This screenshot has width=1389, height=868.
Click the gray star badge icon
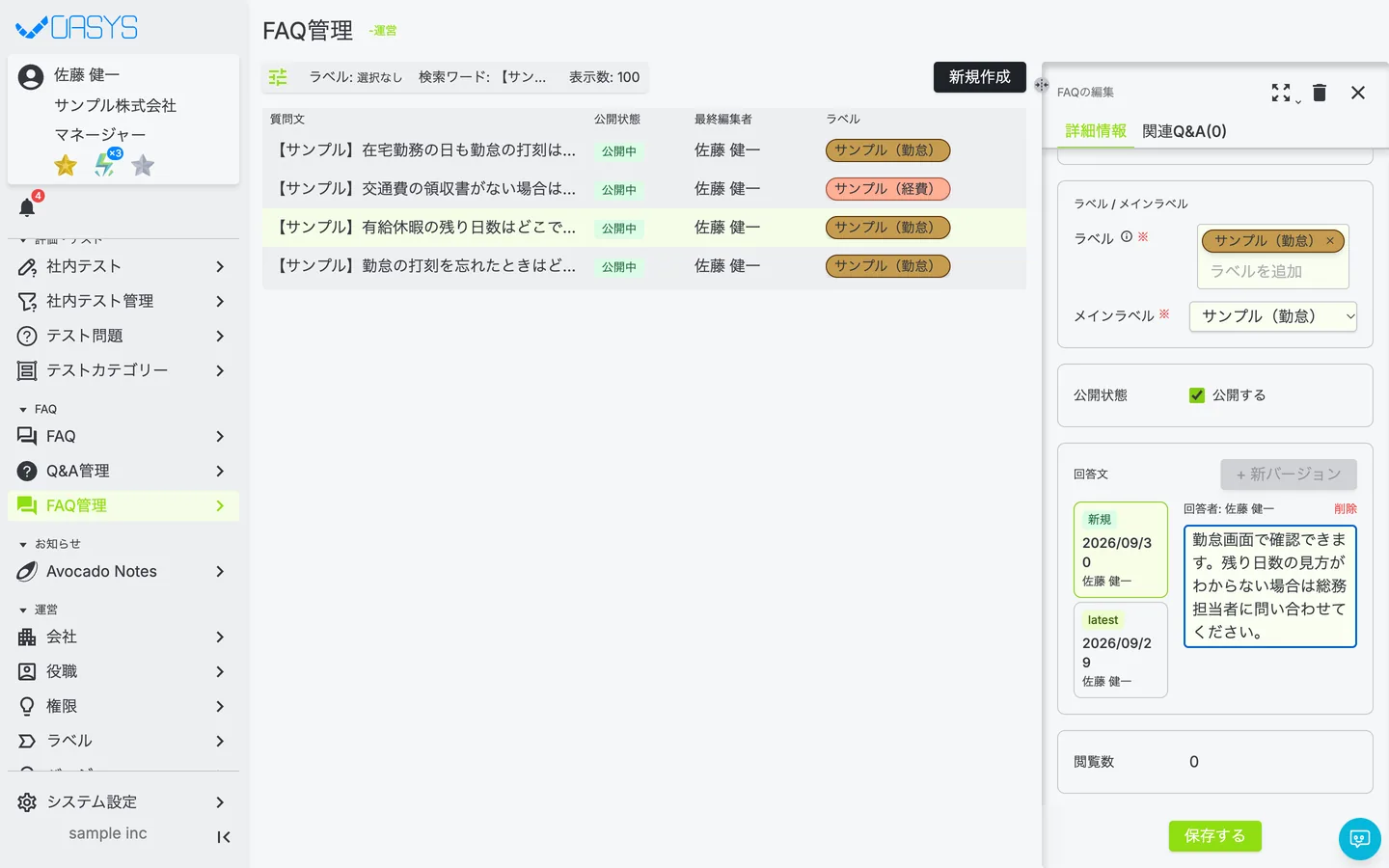[x=143, y=166]
